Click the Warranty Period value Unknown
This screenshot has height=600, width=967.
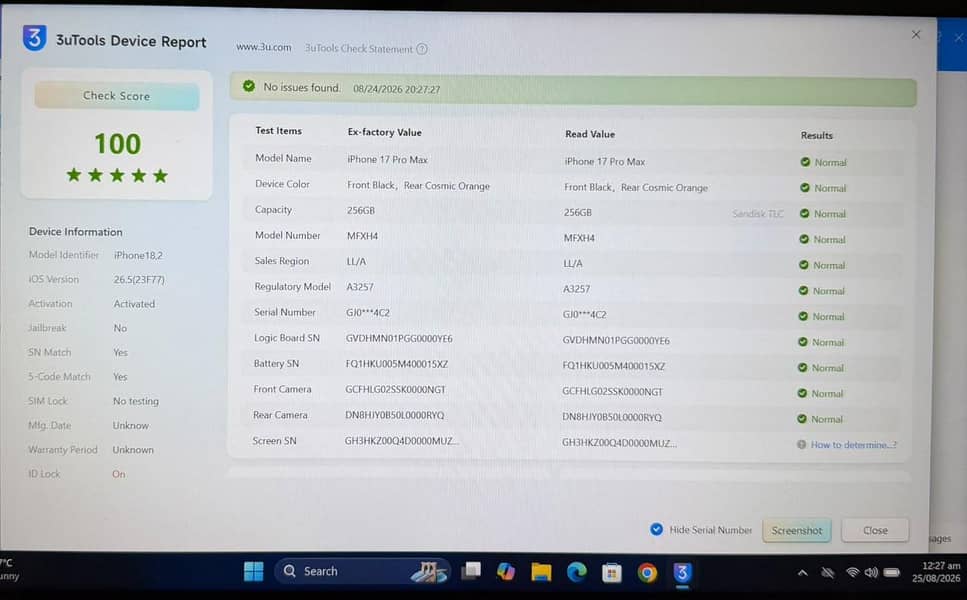coord(133,450)
